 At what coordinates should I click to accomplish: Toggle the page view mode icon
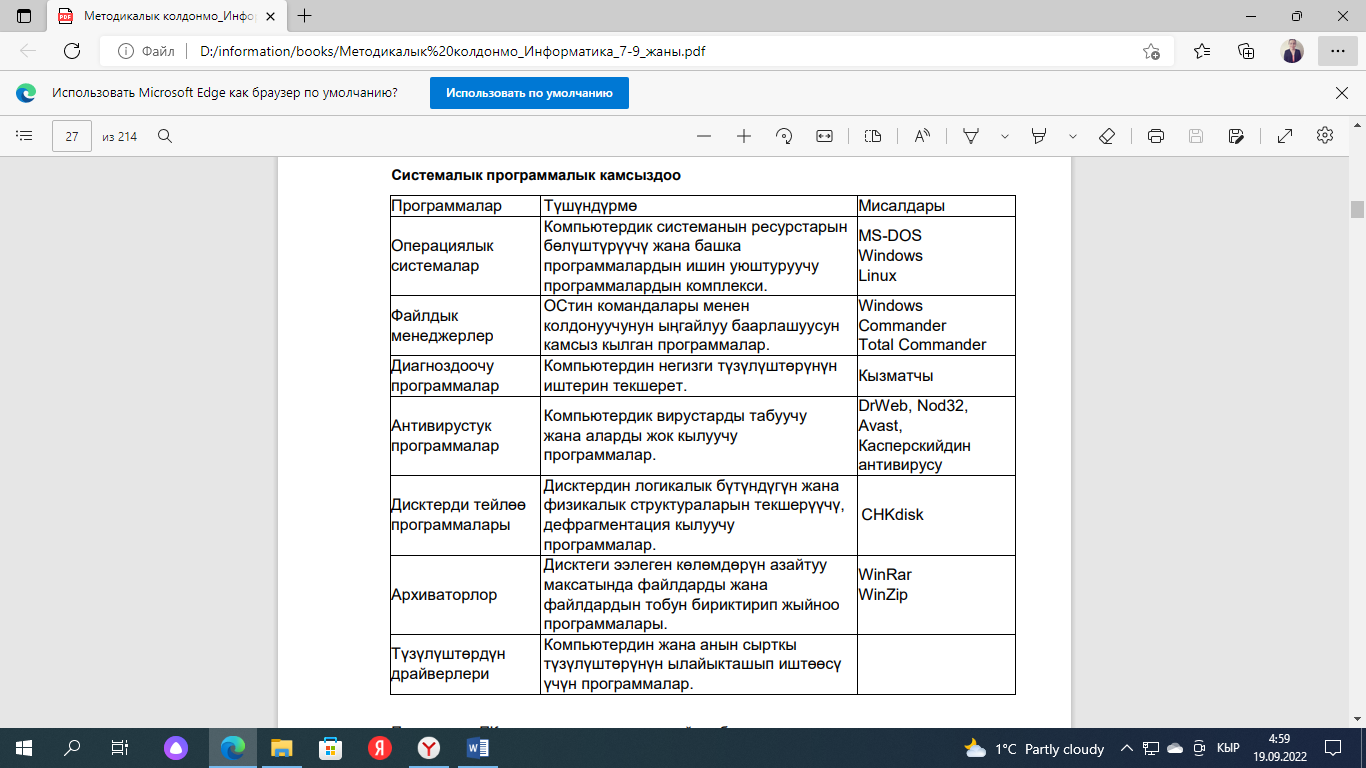[x=873, y=136]
